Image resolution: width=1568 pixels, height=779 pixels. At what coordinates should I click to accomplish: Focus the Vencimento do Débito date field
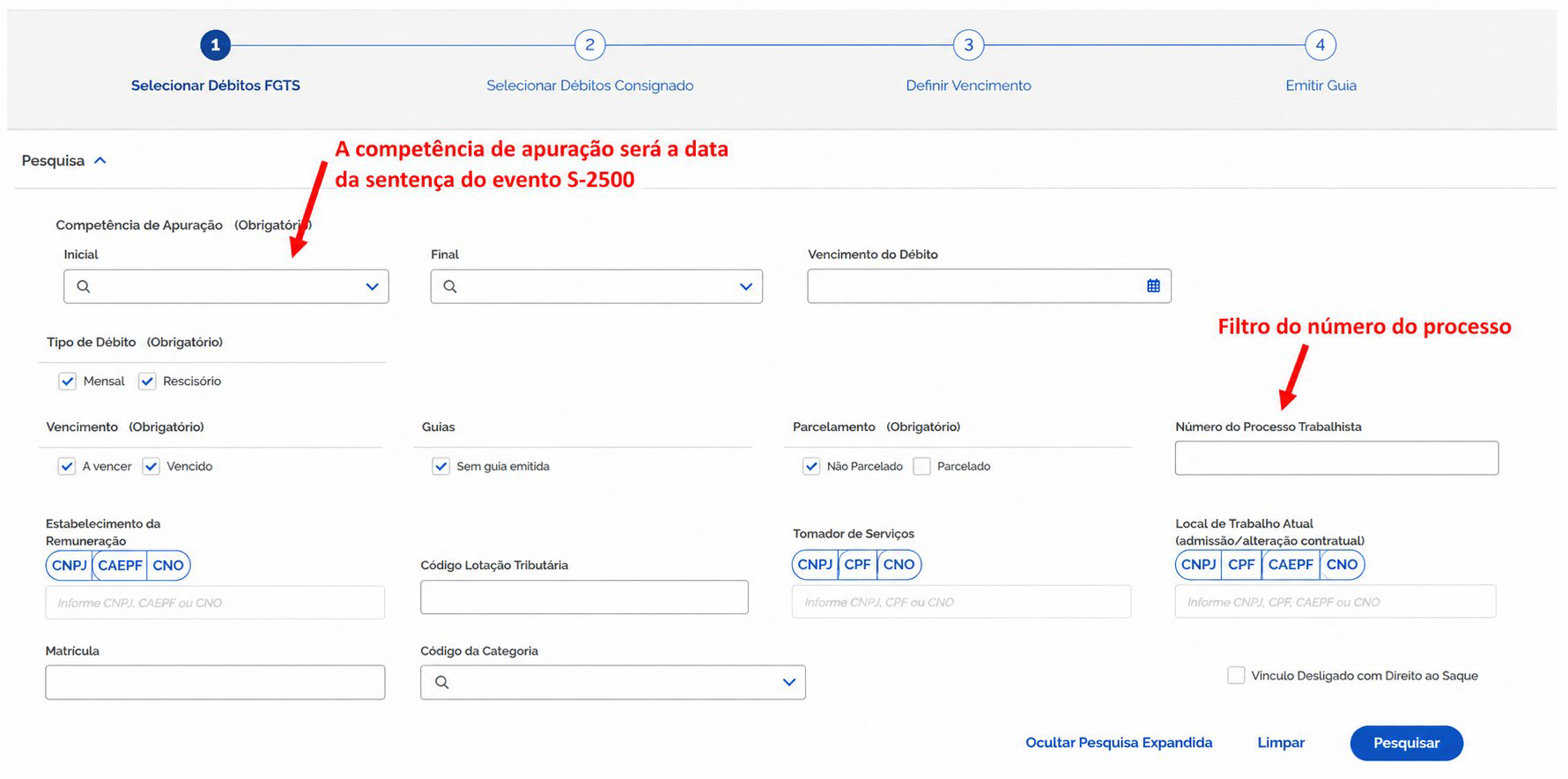point(988,286)
